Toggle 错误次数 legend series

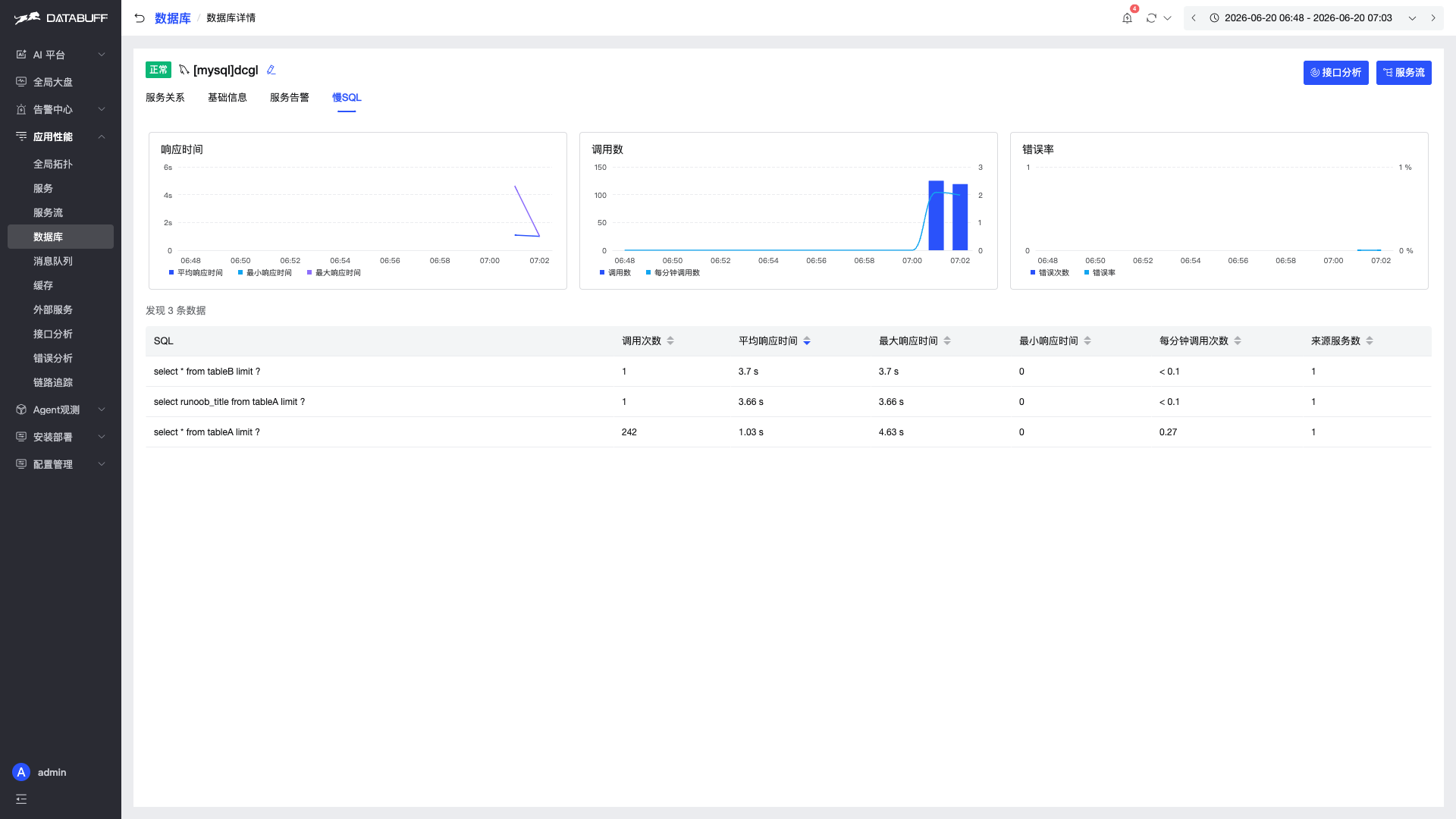coord(1050,273)
